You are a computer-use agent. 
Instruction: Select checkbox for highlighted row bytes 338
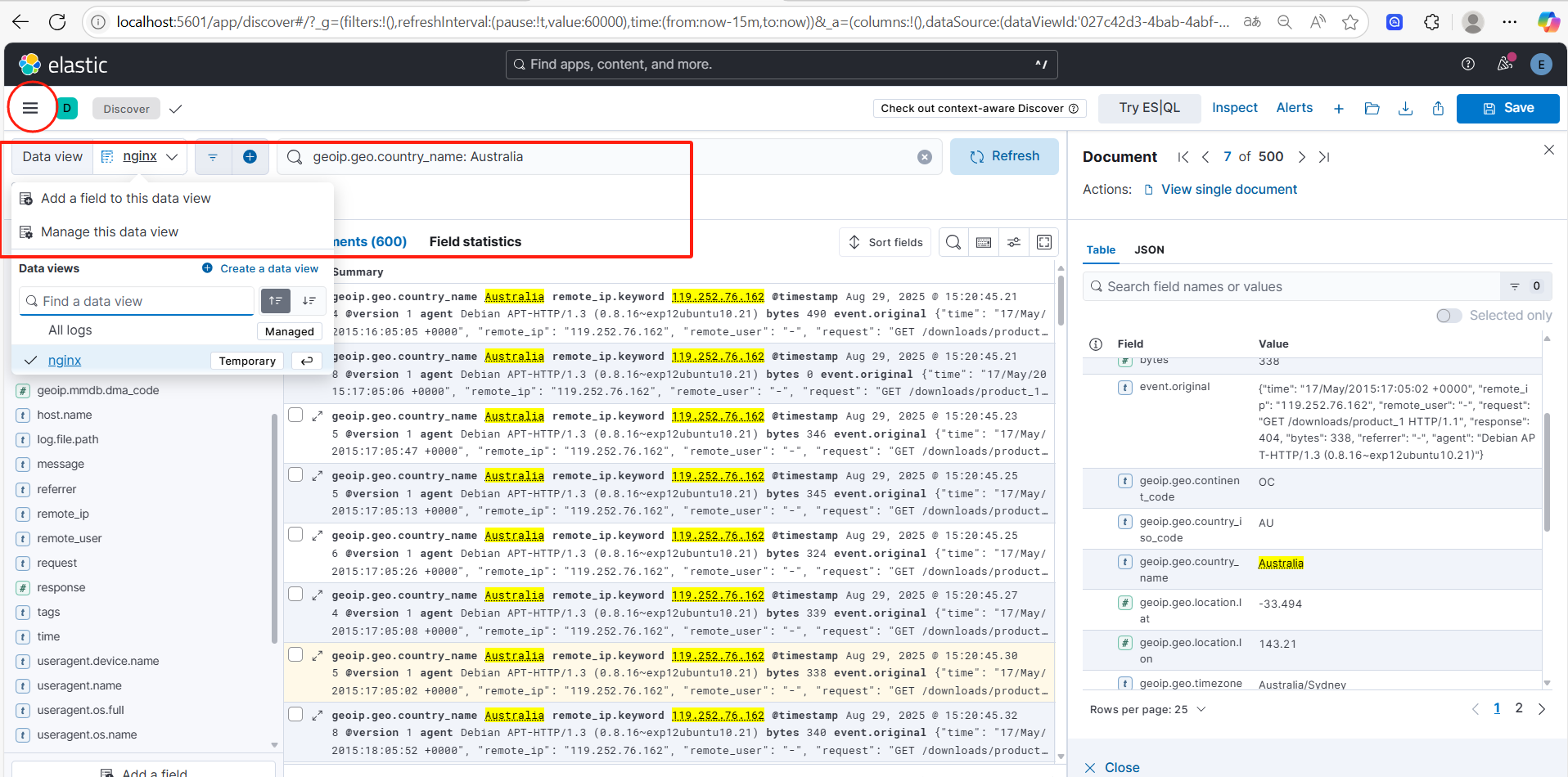[x=295, y=655]
